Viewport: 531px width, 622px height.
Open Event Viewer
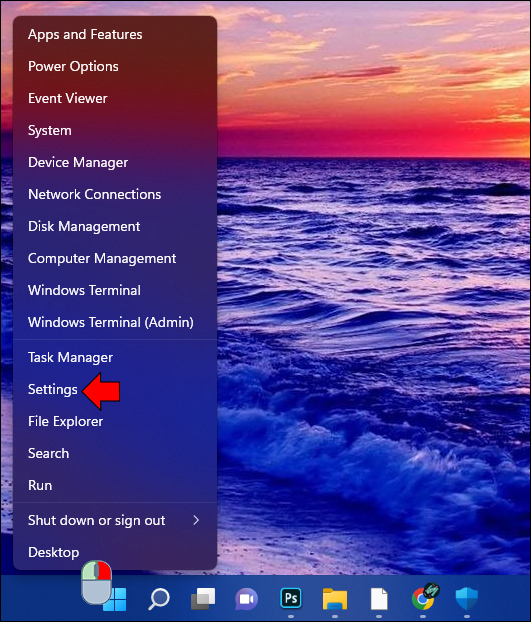(115, 98)
